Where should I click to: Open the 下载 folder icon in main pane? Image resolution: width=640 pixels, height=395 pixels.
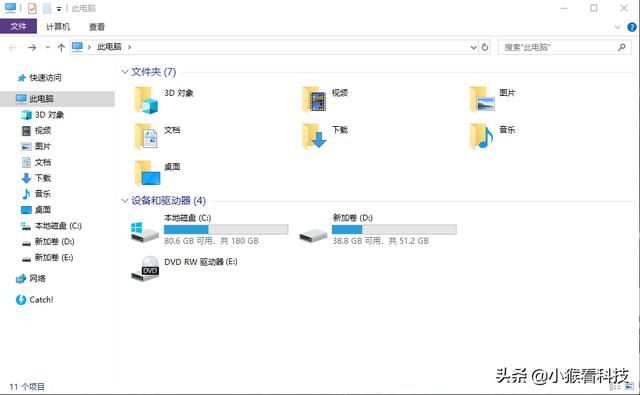[x=314, y=136]
